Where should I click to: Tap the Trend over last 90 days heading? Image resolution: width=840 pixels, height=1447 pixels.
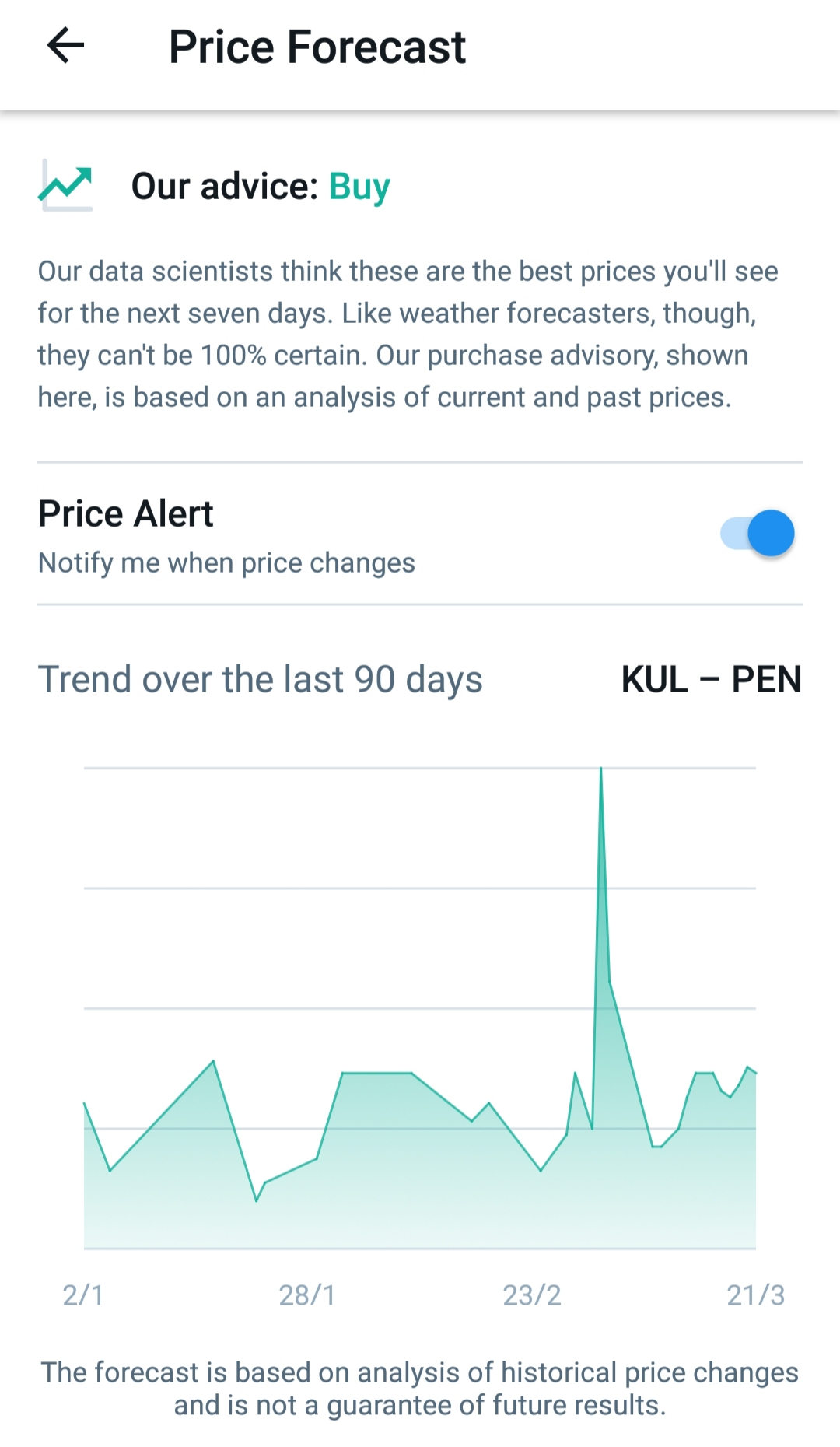point(260,679)
